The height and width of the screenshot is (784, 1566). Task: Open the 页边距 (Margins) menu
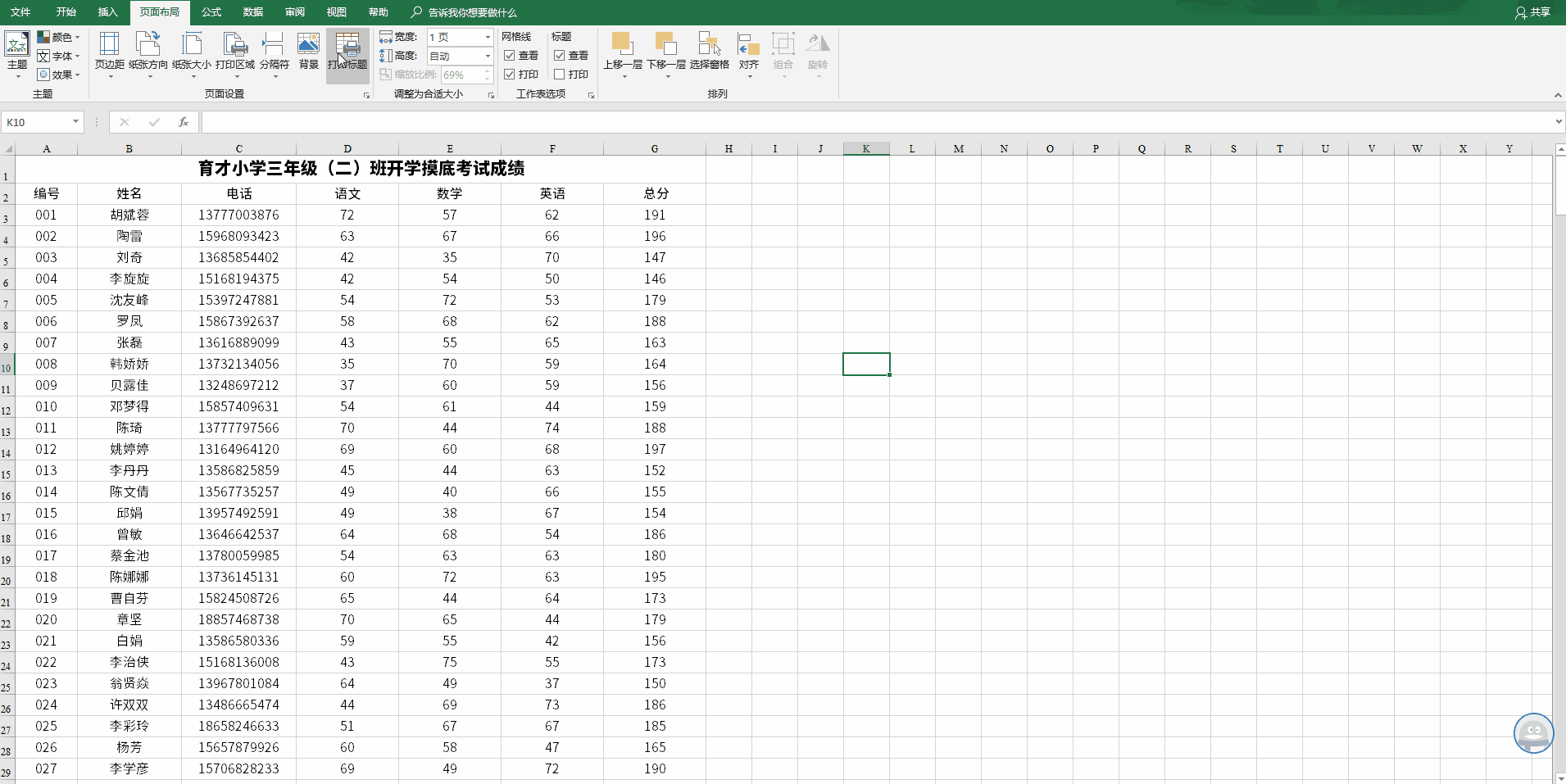pyautogui.click(x=109, y=51)
